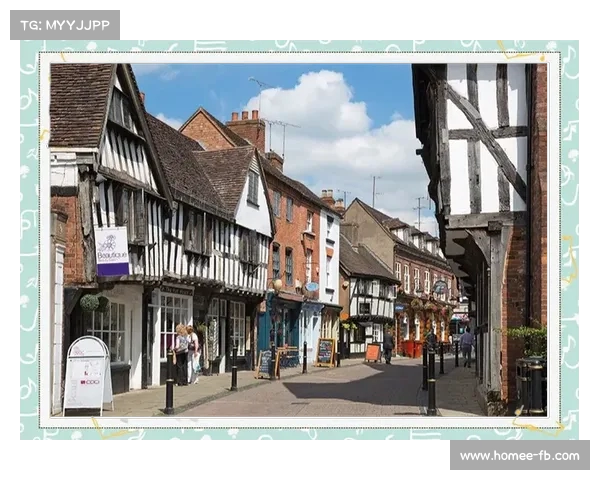Select the white sandwich board sign

tap(86, 376)
